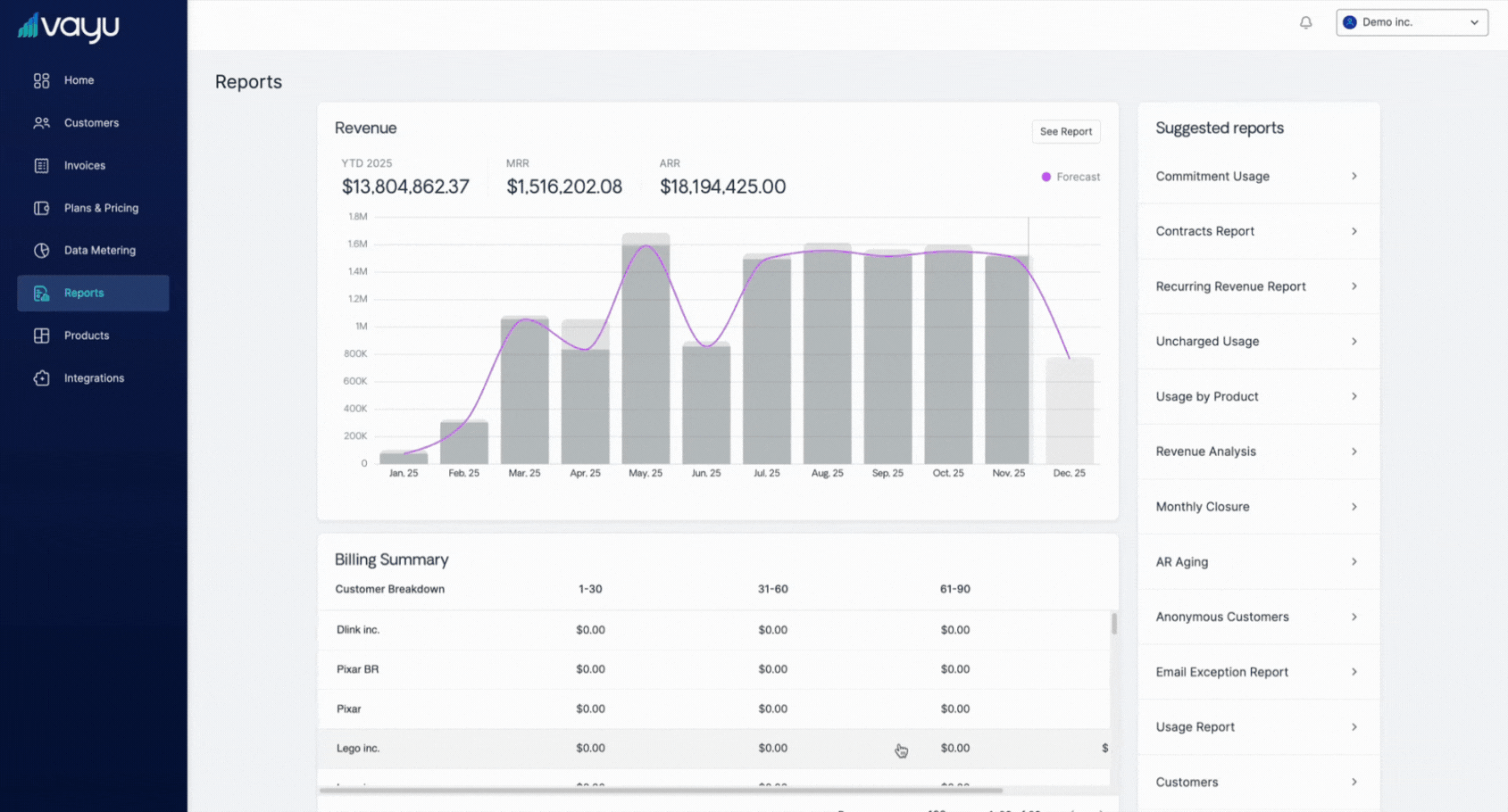Click the Billing Summary vertical scrollbar
1508x812 pixels.
coord(1113,624)
